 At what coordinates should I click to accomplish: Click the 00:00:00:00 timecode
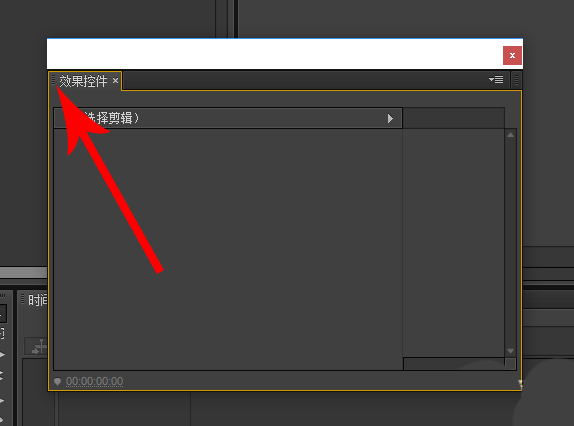[94, 382]
